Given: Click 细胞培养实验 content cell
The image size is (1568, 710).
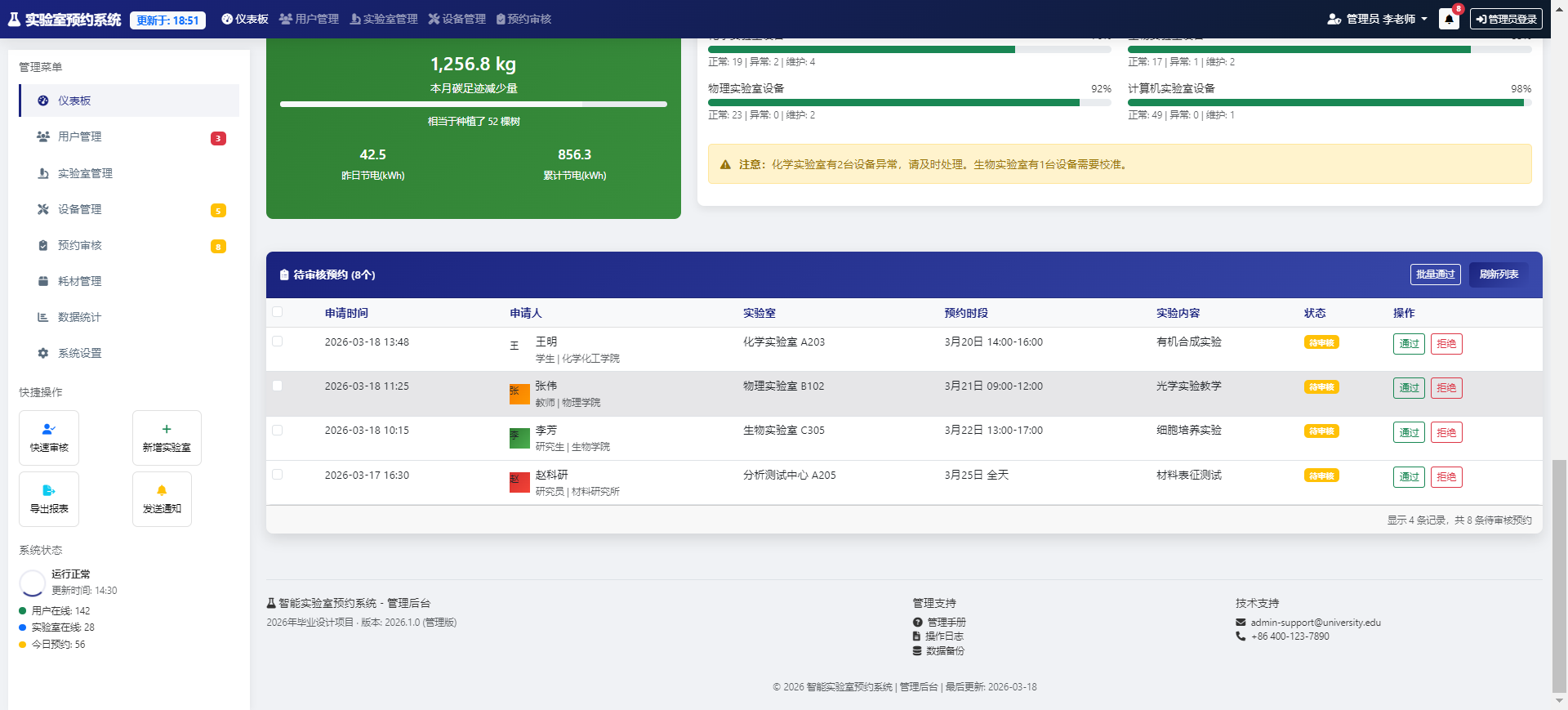Looking at the screenshot, I should pyautogui.click(x=1189, y=431).
